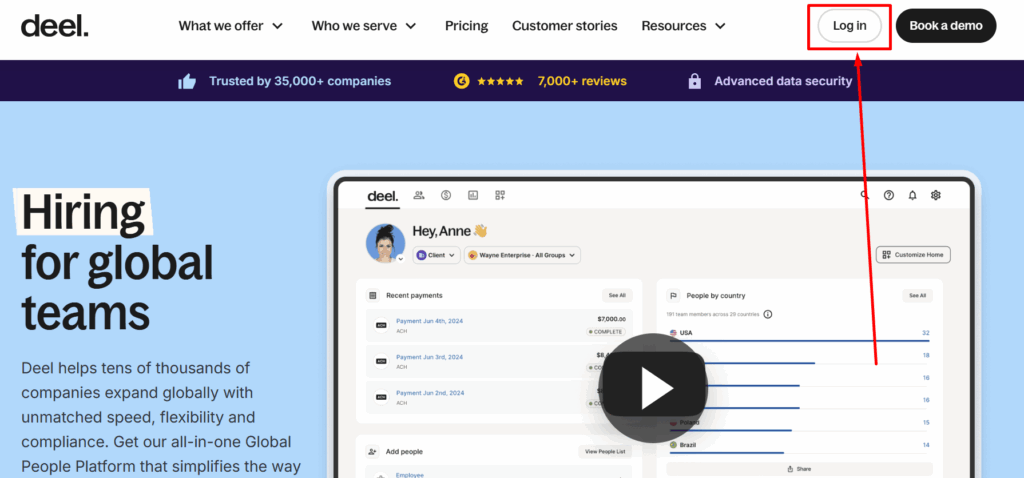1024x478 pixels.
Task: Click the Hey, Anne greeting text
Action: (x=450, y=231)
